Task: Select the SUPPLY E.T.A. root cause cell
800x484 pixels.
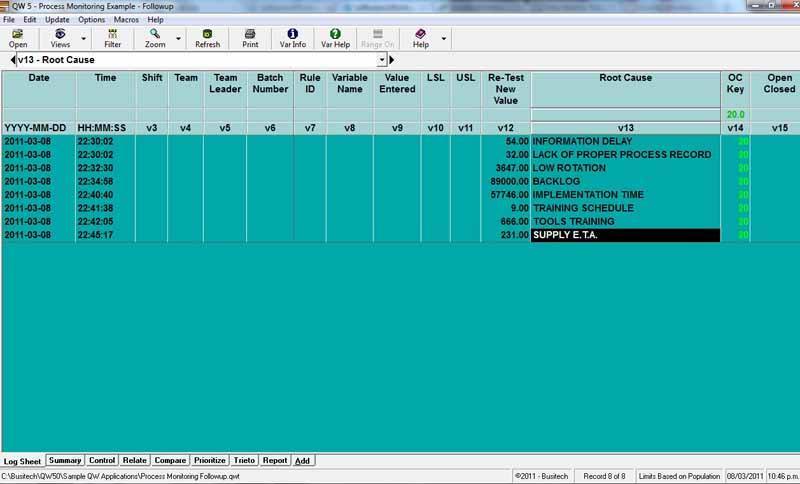Action: 626,235
